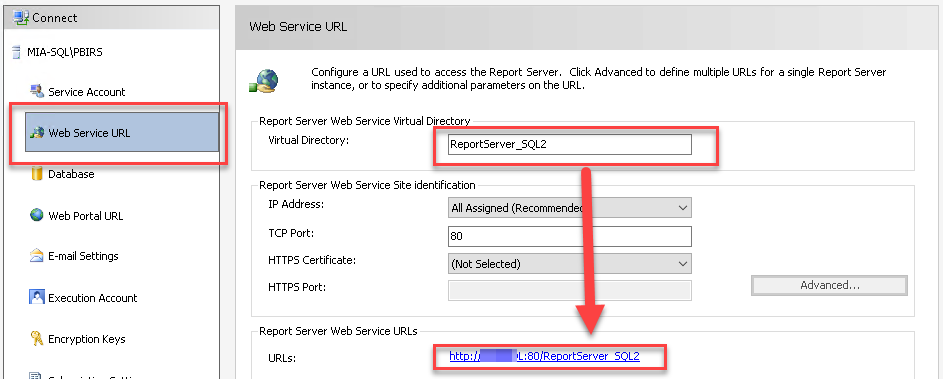Click the URLs: label
This screenshot has width=943, height=379.
[283, 358]
